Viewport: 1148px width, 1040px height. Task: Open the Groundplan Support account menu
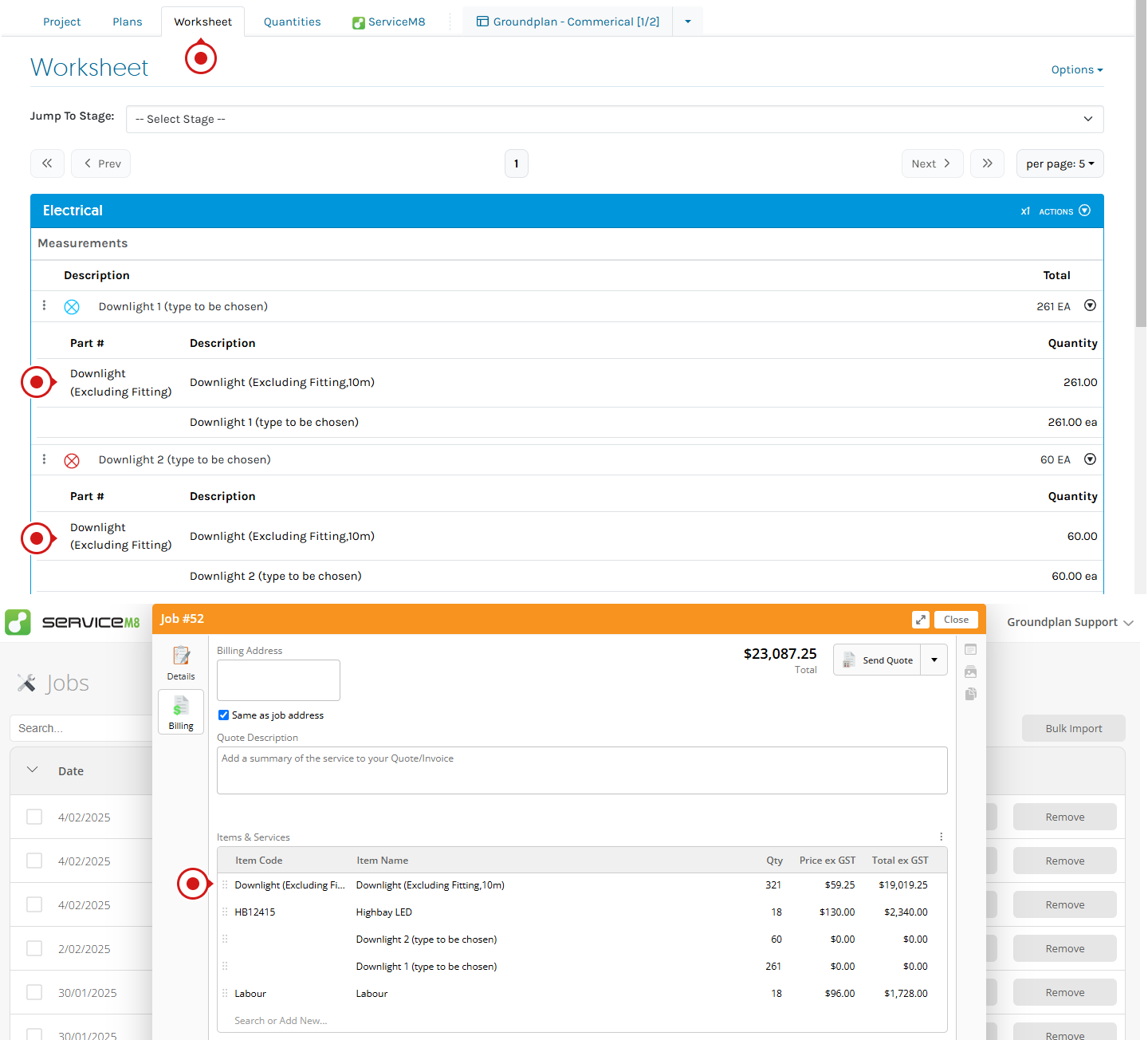coord(1070,622)
